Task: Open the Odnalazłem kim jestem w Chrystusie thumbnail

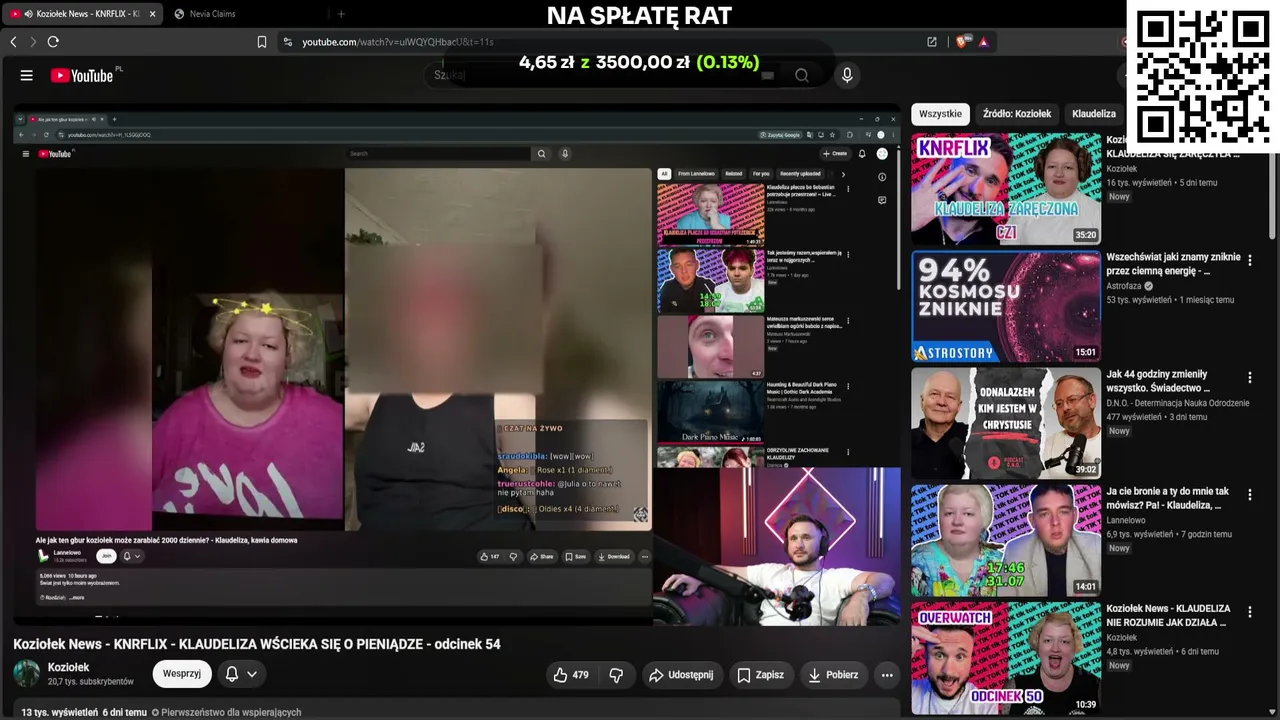Action: tap(1006, 423)
